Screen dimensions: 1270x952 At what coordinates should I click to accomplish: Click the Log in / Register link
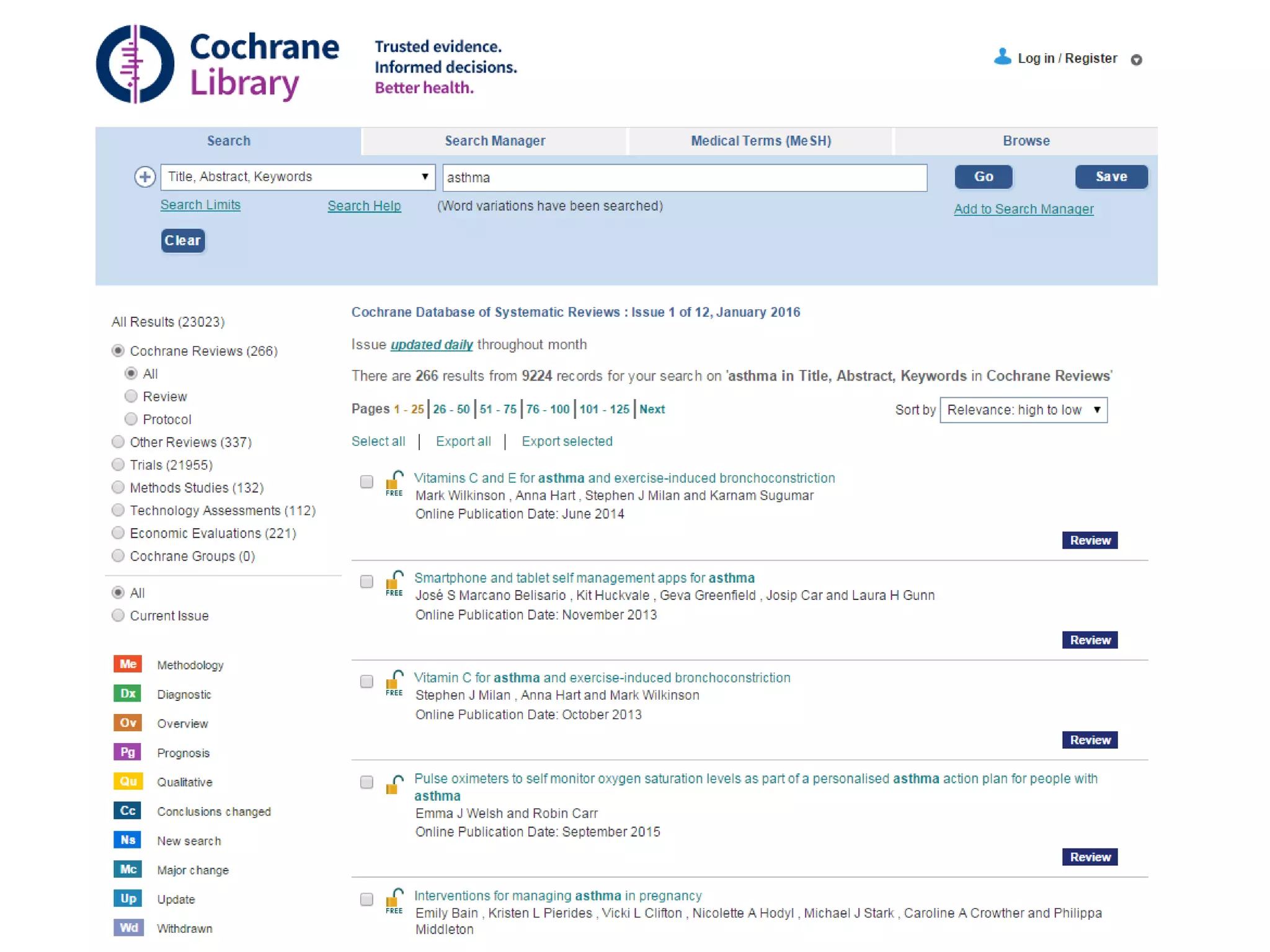[x=1067, y=58]
